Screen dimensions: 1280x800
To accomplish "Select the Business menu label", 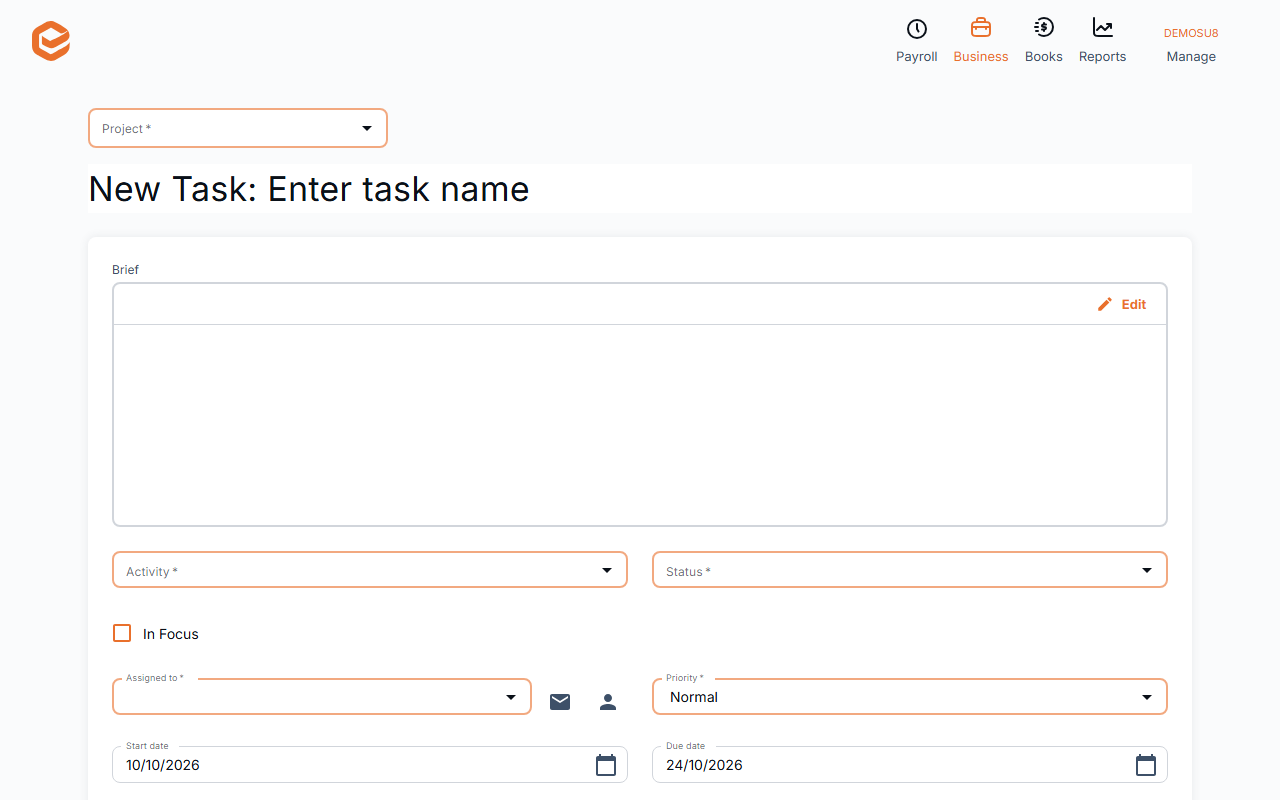I will [x=981, y=57].
